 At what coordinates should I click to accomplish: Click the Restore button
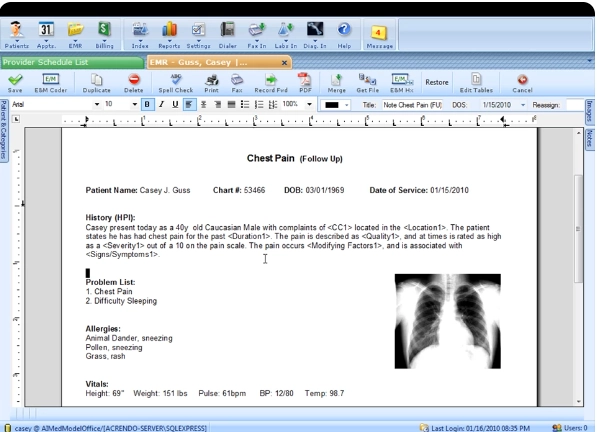coord(437,82)
